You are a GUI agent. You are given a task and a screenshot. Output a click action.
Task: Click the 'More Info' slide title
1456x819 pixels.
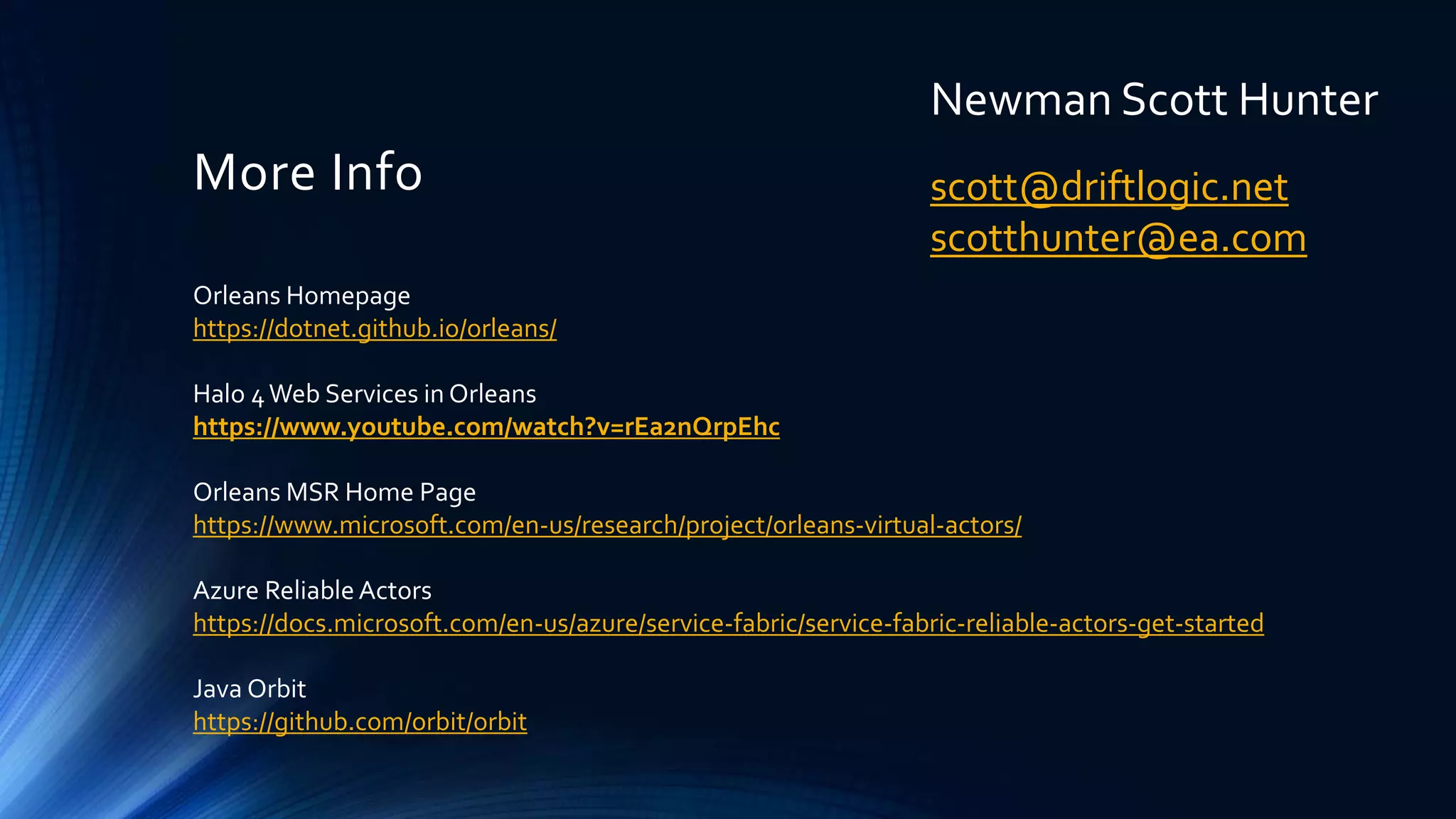coord(308,172)
